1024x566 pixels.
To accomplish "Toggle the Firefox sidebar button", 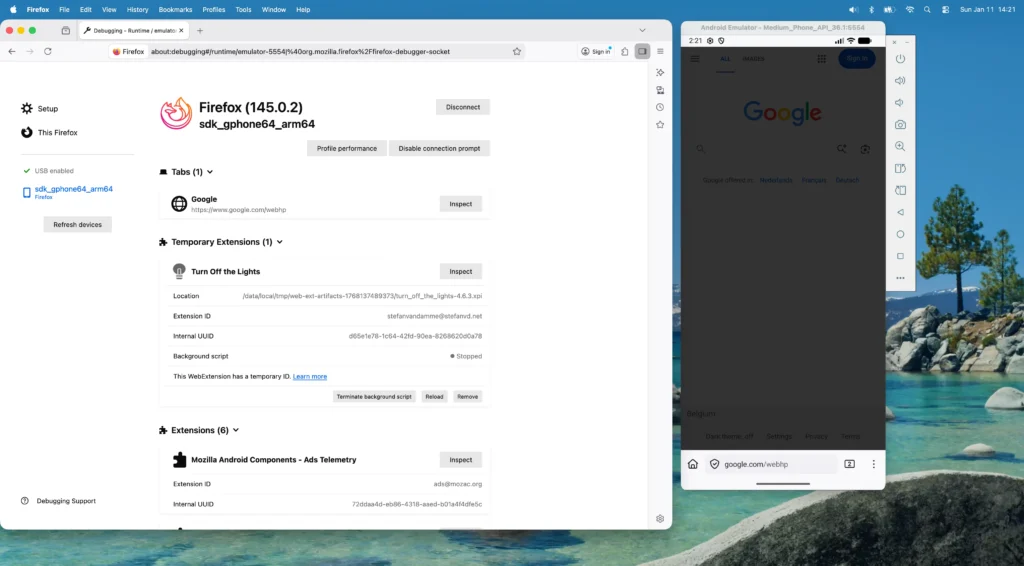I will 643,52.
